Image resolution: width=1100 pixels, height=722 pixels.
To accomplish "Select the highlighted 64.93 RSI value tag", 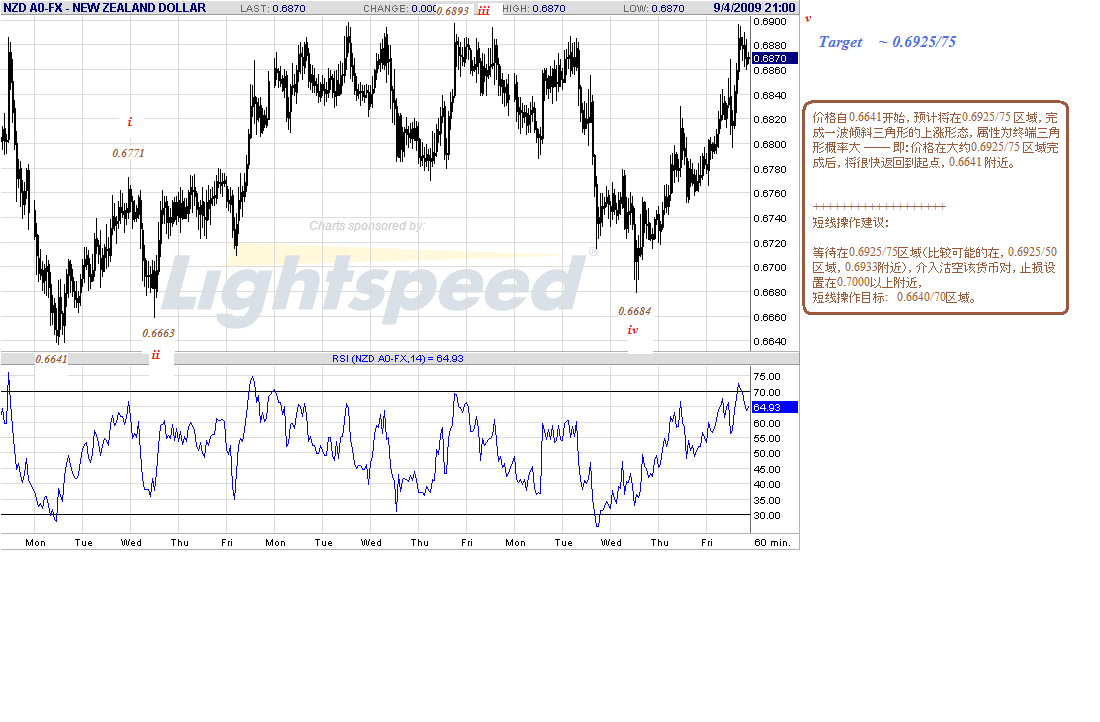I will [x=774, y=407].
